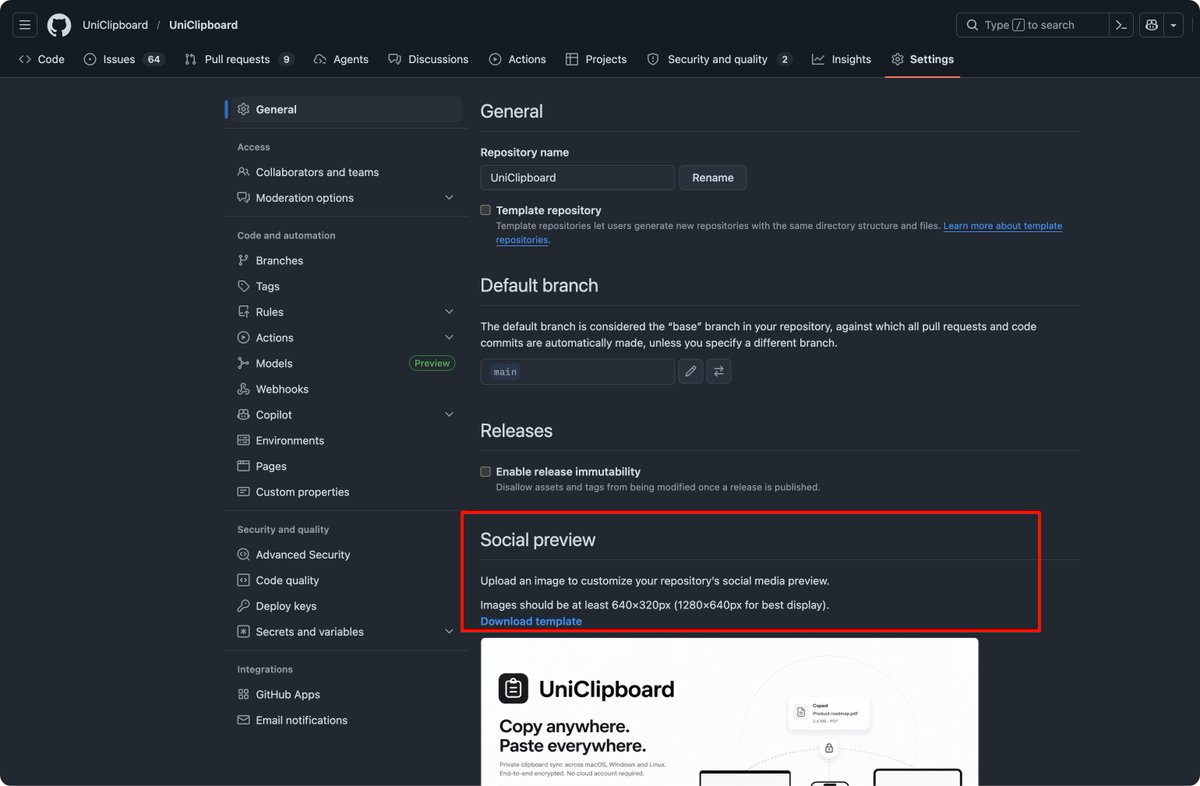Click the Deploy keys key icon
The height and width of the screenshot is (786, 1200).
click(x=243, y=606)
